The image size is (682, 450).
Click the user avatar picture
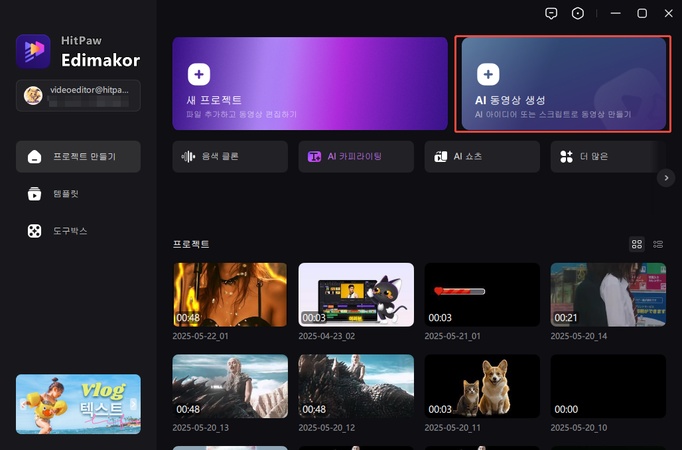[32, 95]
